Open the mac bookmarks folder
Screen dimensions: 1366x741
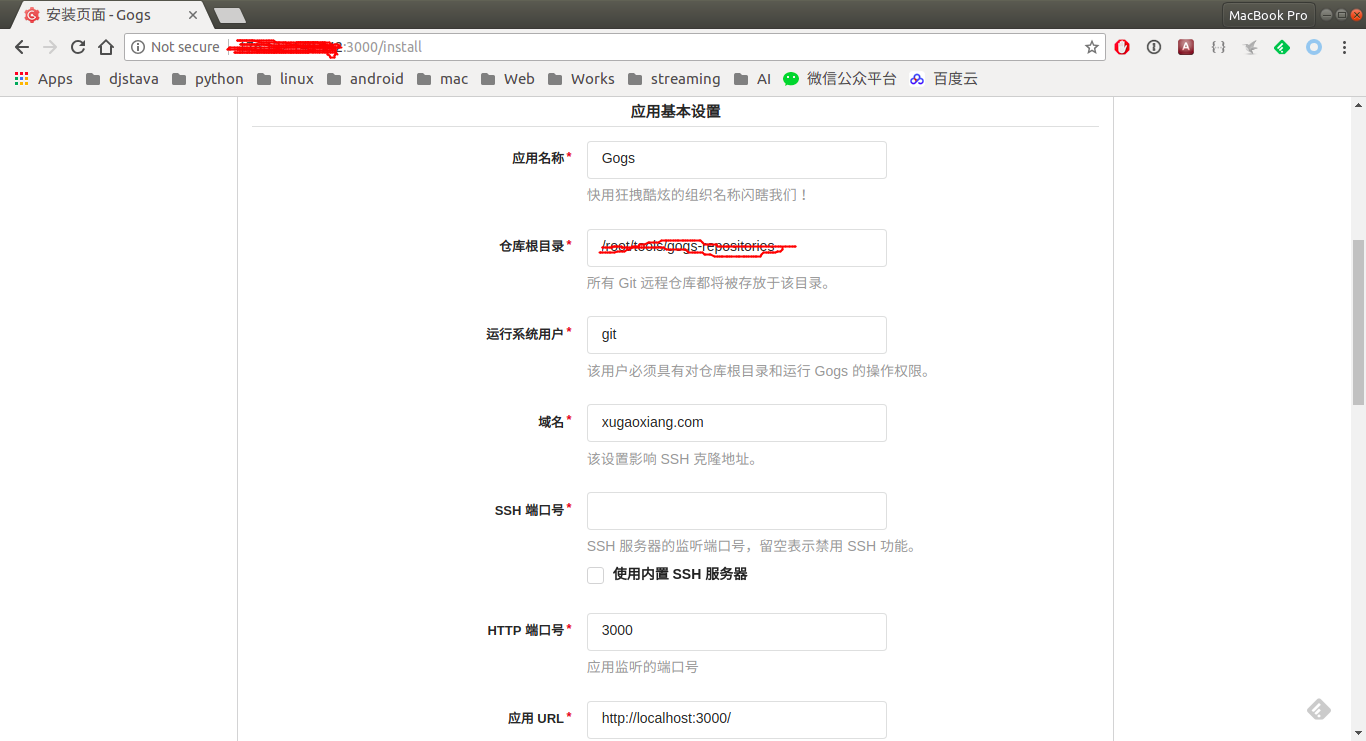(x=442, y=79)
